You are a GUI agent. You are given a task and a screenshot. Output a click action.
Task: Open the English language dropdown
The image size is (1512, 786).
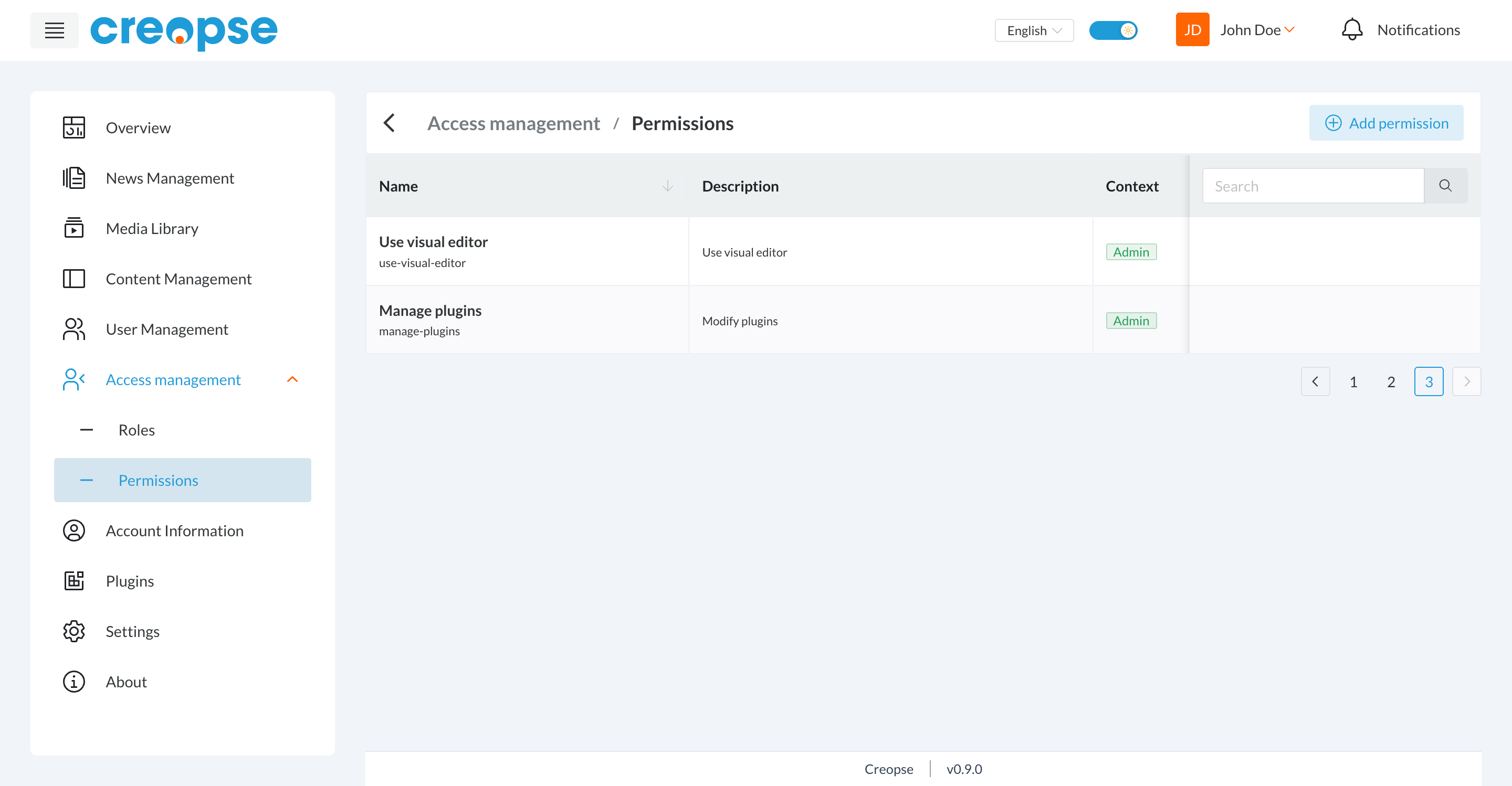[x=1034, y=30]
